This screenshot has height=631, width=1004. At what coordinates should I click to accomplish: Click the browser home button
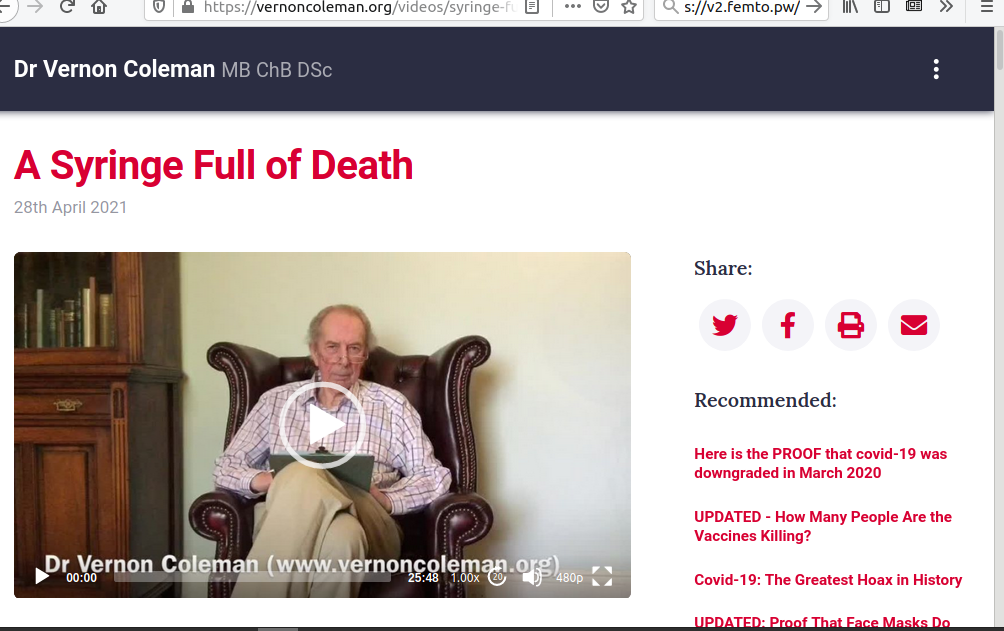99,7
